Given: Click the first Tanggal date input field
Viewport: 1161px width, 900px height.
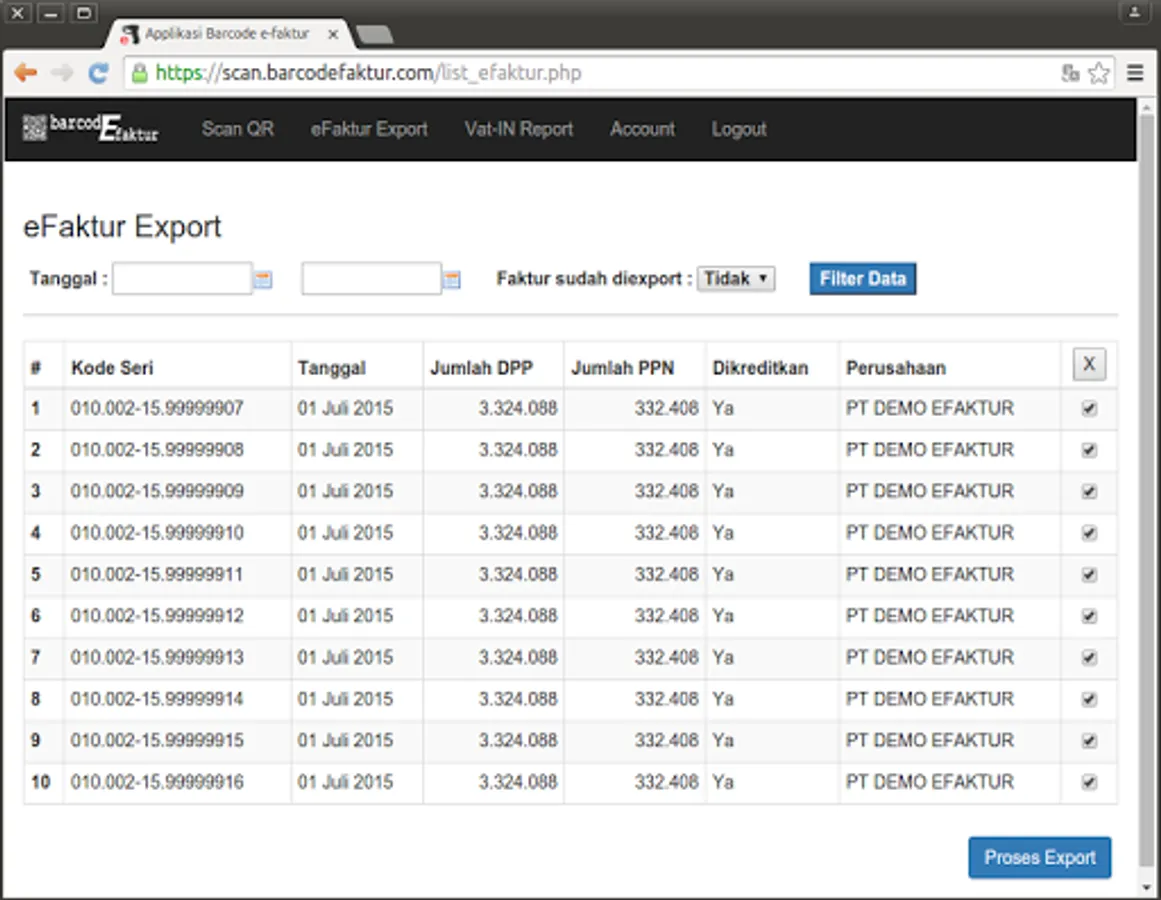Looking at the screenshot, I should coord(182,278).
